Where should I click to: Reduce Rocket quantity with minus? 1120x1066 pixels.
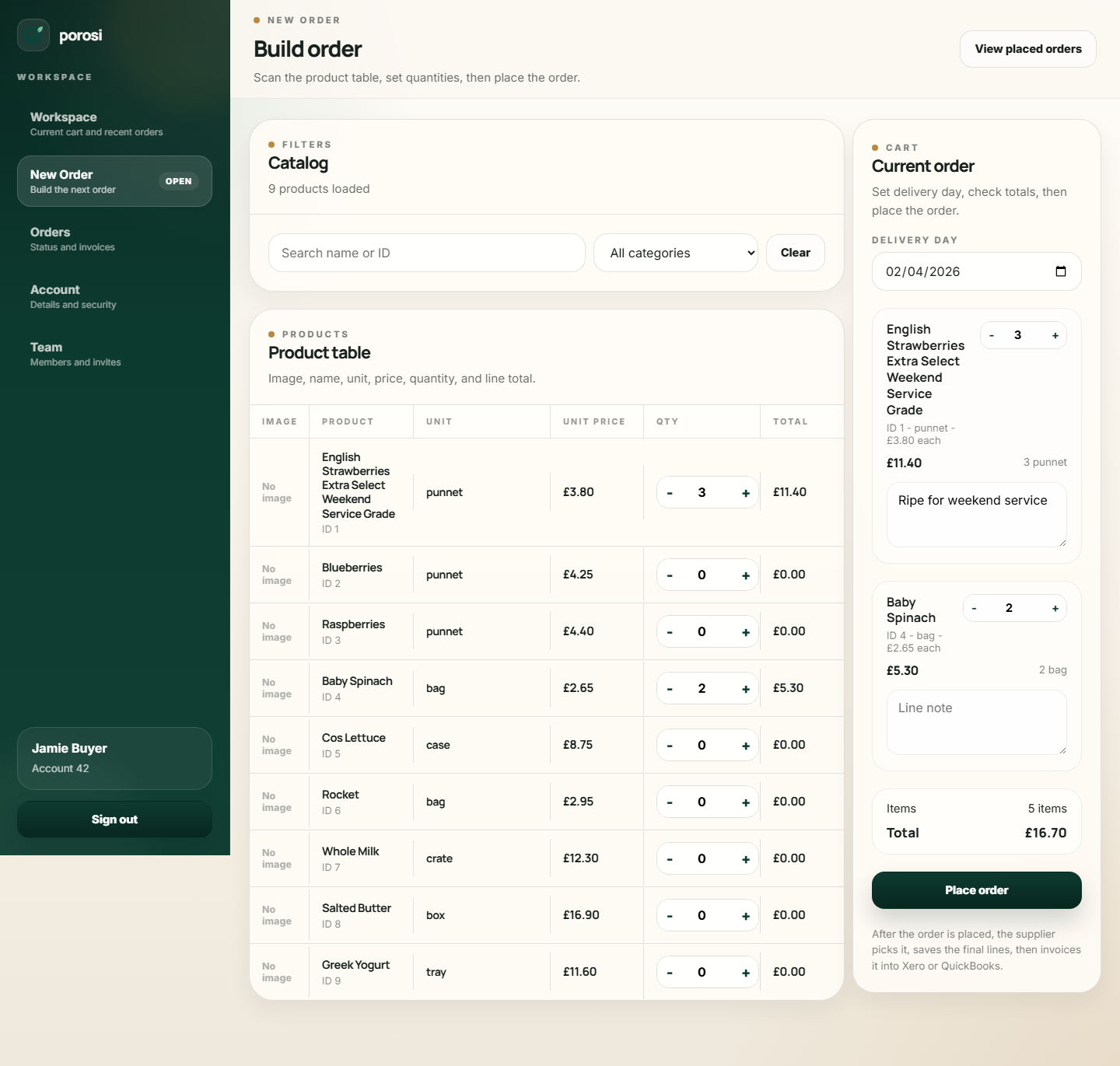point(670,802)
